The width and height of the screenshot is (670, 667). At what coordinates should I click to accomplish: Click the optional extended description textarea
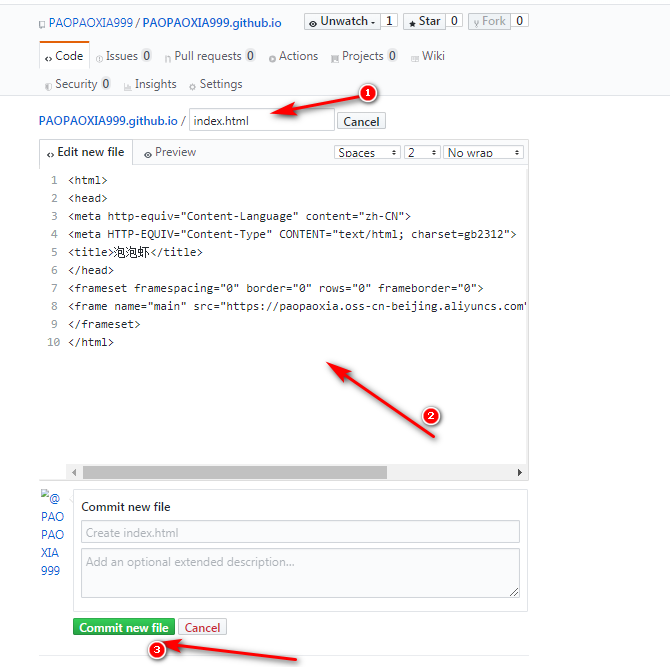(300, 573)
